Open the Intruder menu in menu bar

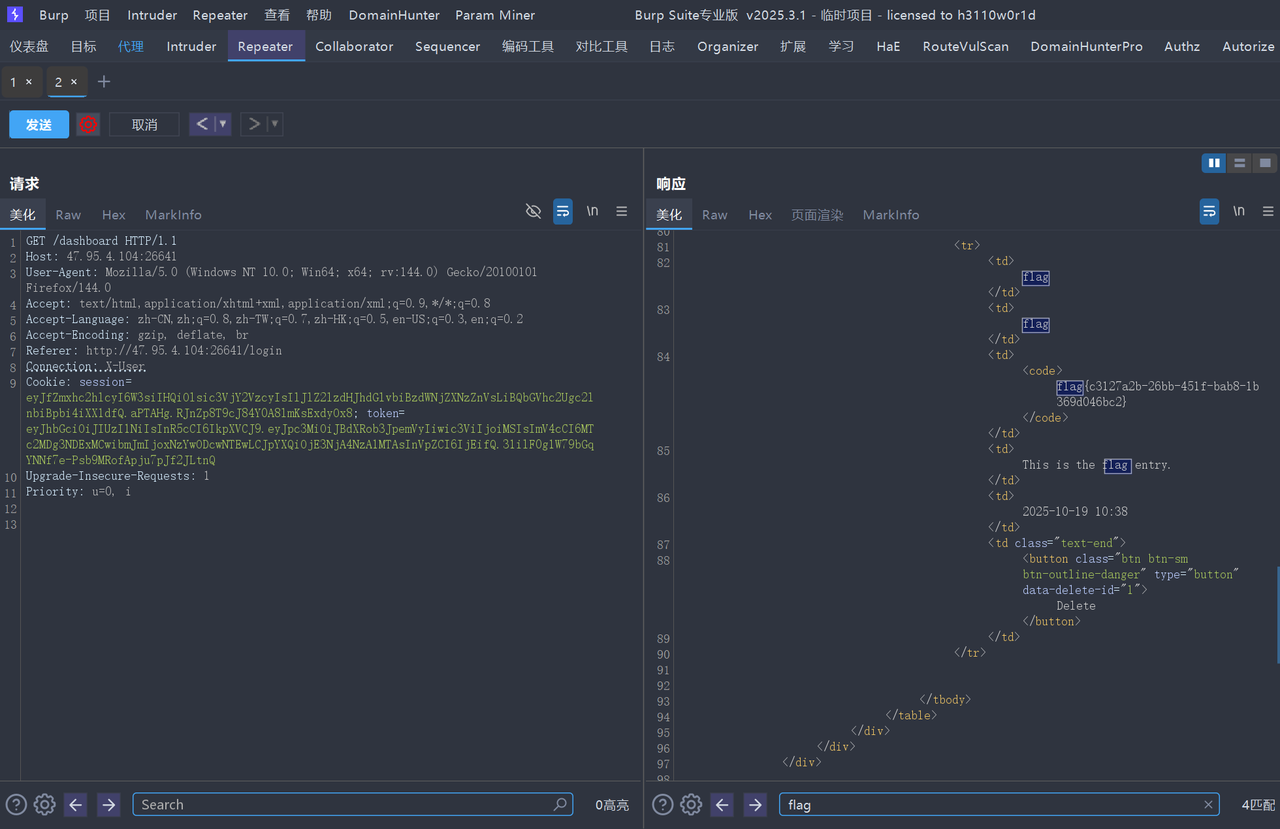point(152,15)
